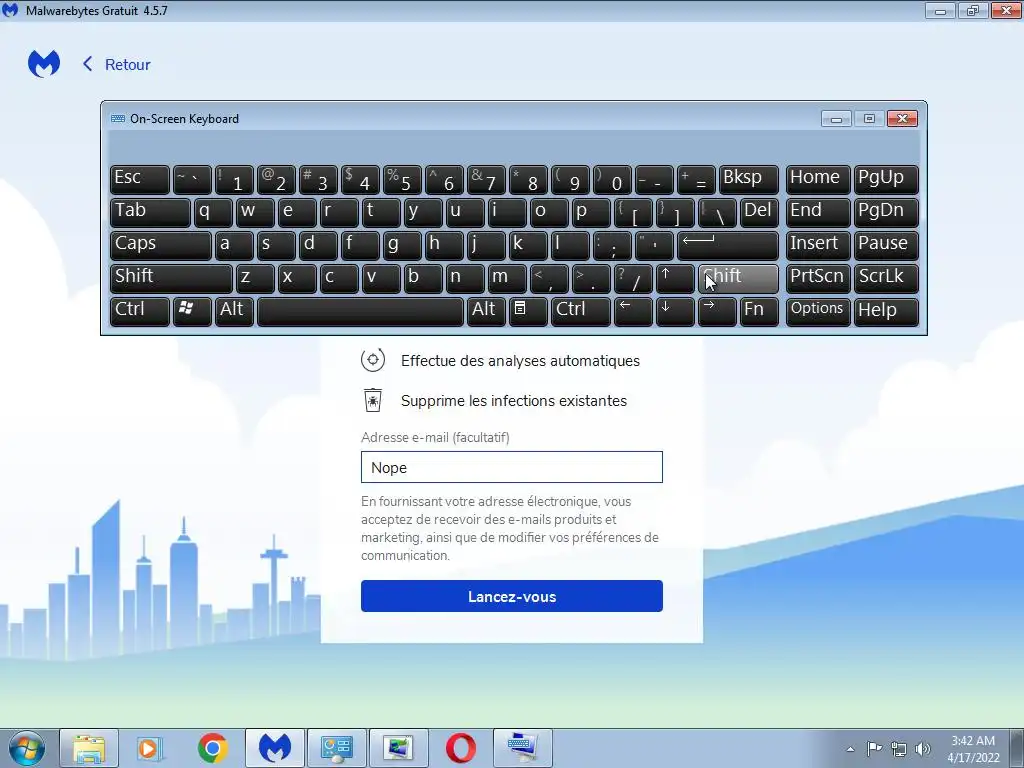Viewport: 1024px width, 768px height.
Task: Tap the backslash key
Action: click(717, 212)
